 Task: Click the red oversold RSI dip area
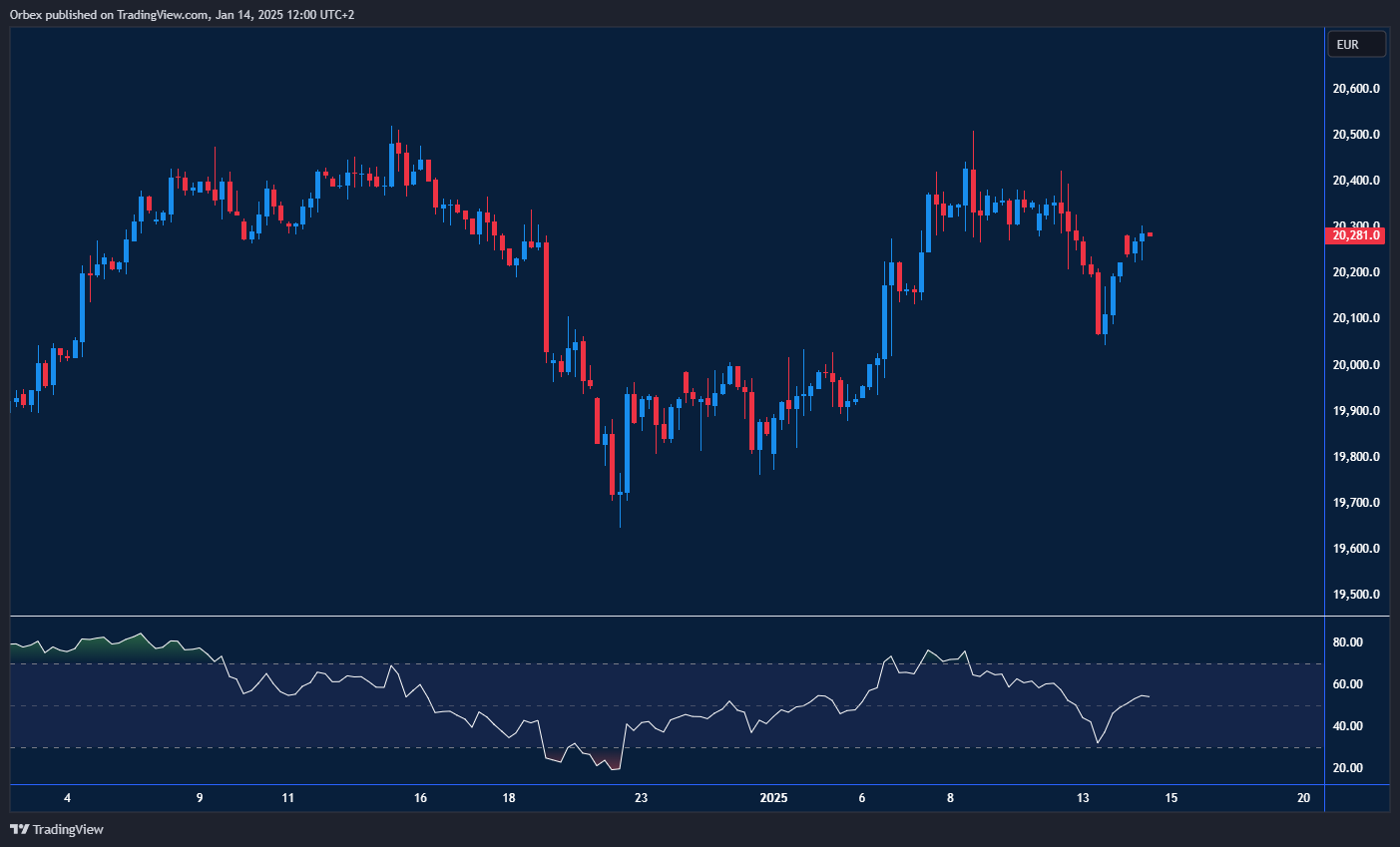(605, 760)
